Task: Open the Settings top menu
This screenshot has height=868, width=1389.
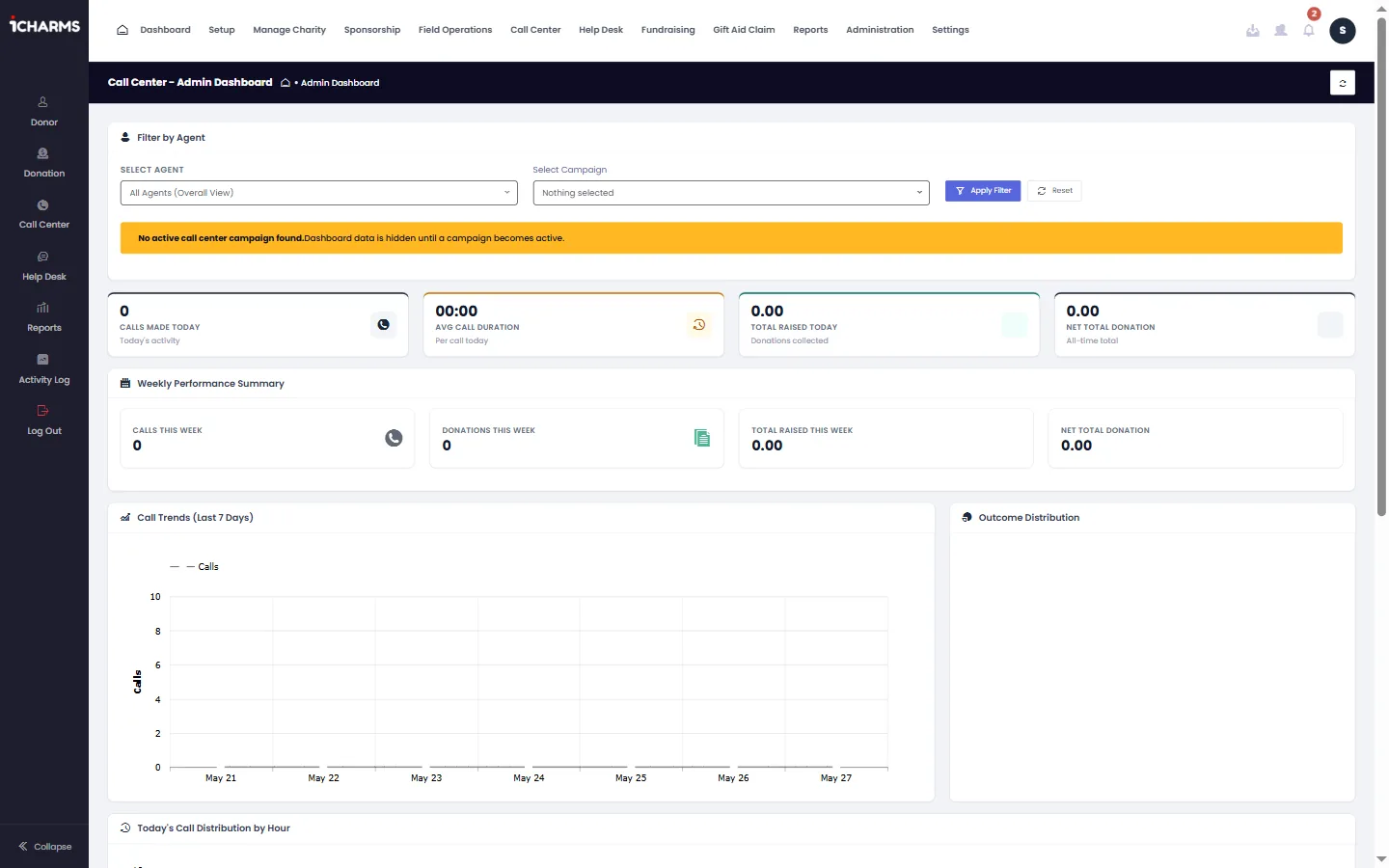Action: 950,30
